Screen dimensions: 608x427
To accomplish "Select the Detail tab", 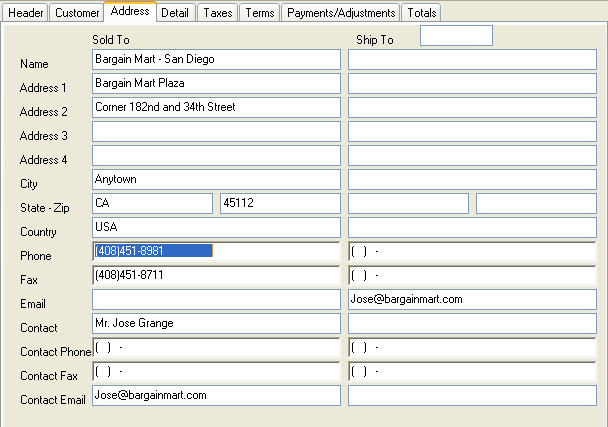I will (175, 13).
